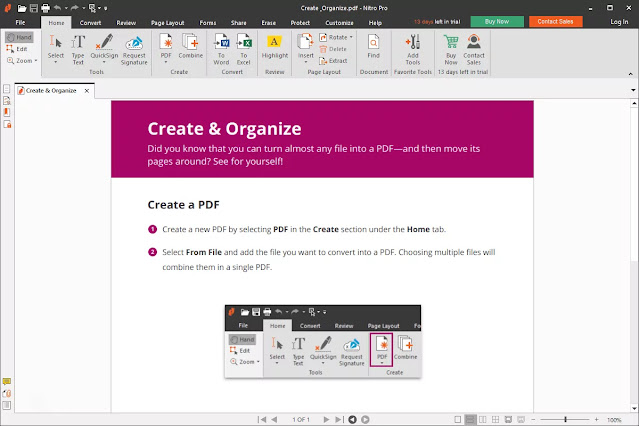The height and width of the screenshot is (426, 639).
Task: Open the Customize tab
Action: pos(339,23)
